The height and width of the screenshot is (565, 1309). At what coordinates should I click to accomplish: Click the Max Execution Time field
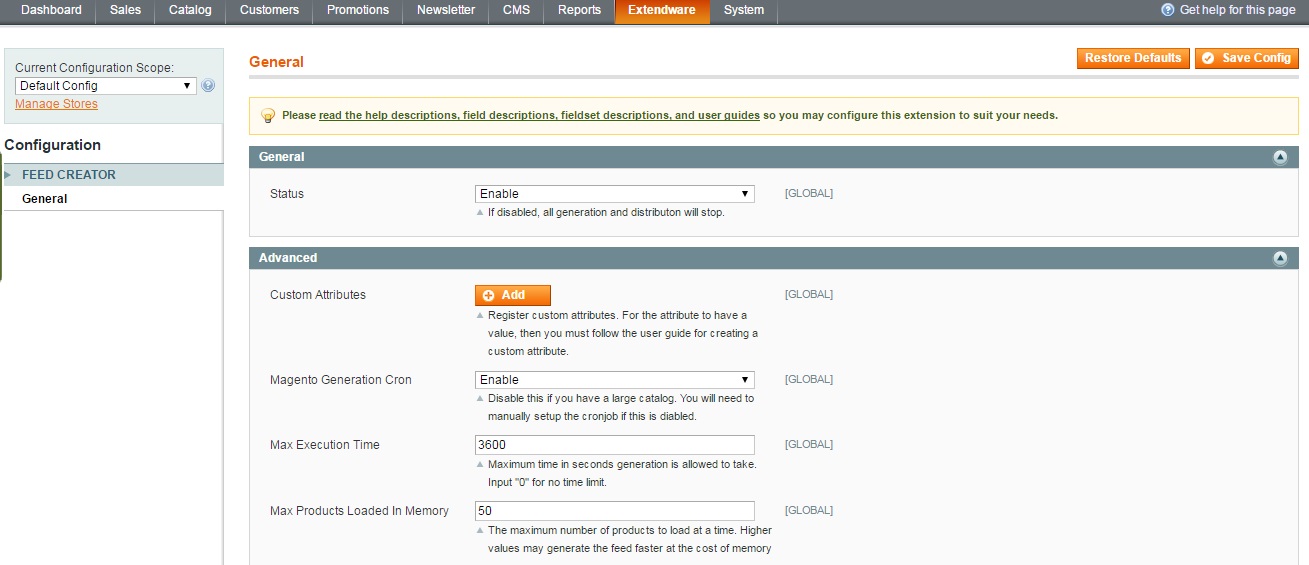pyautogui.click(x=614, y=445)
